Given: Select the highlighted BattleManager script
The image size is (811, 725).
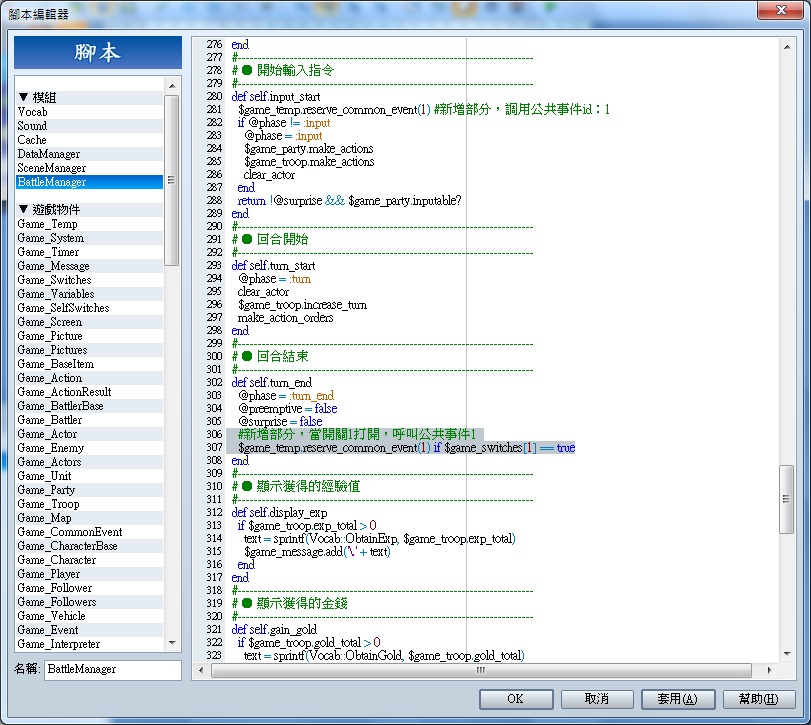Looking at the screenshot, I should pos(89,182).
